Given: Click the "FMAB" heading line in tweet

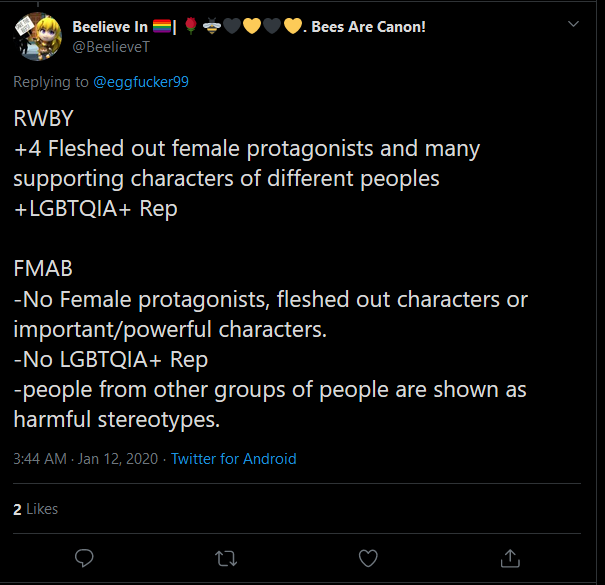Looking at the screenshot, I should coord(43,268).
